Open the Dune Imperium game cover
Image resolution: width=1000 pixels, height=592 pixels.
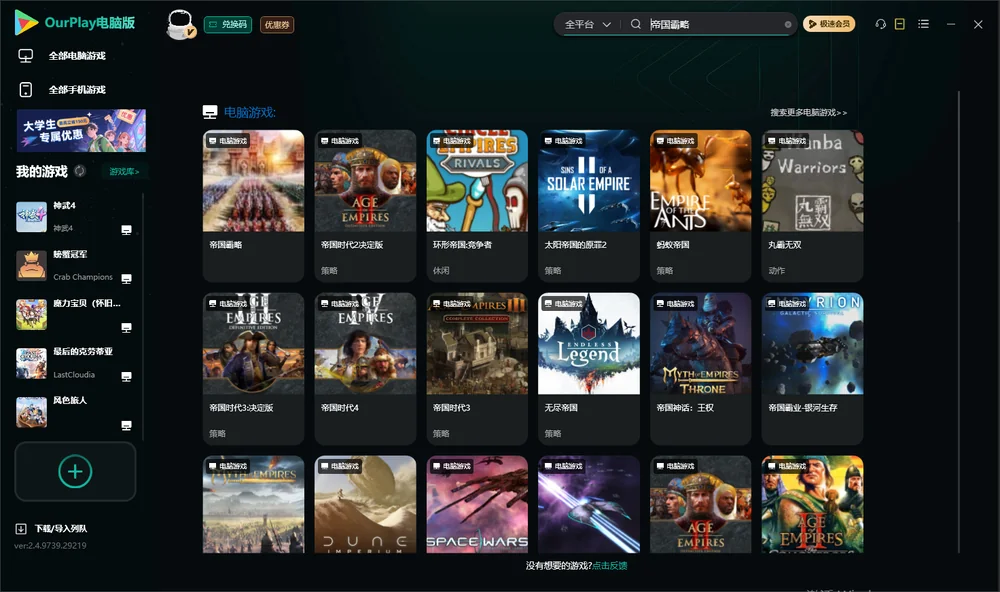[x=365, y=504]
